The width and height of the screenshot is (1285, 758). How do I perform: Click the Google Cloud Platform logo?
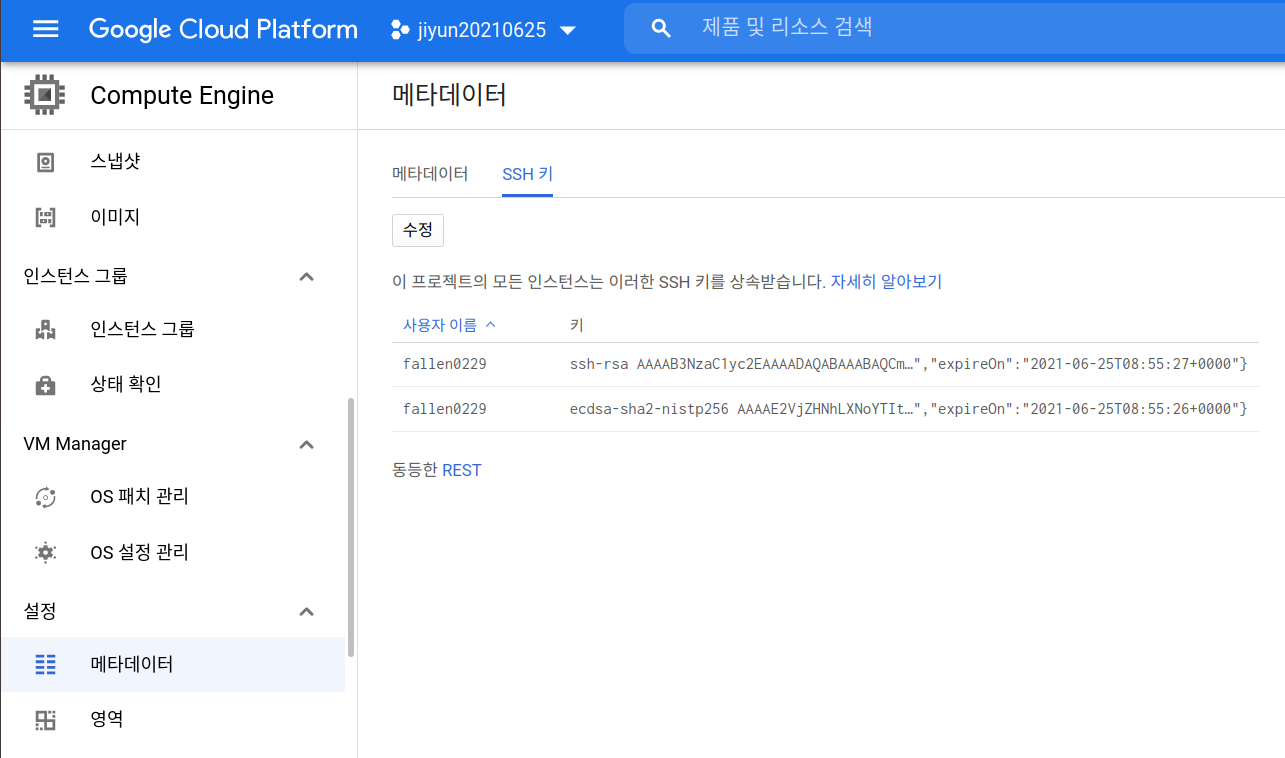[x=223, y=29]
